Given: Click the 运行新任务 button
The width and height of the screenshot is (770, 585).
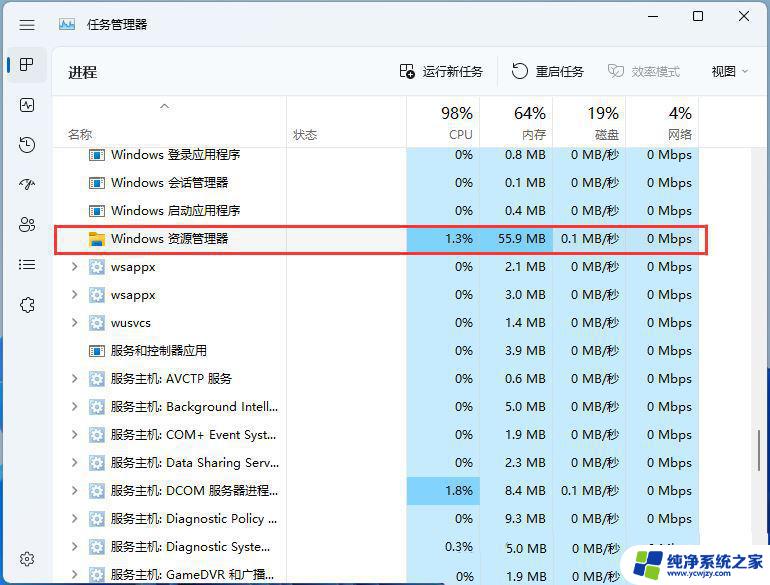Looking at the screenshot, I should point(441,72).
